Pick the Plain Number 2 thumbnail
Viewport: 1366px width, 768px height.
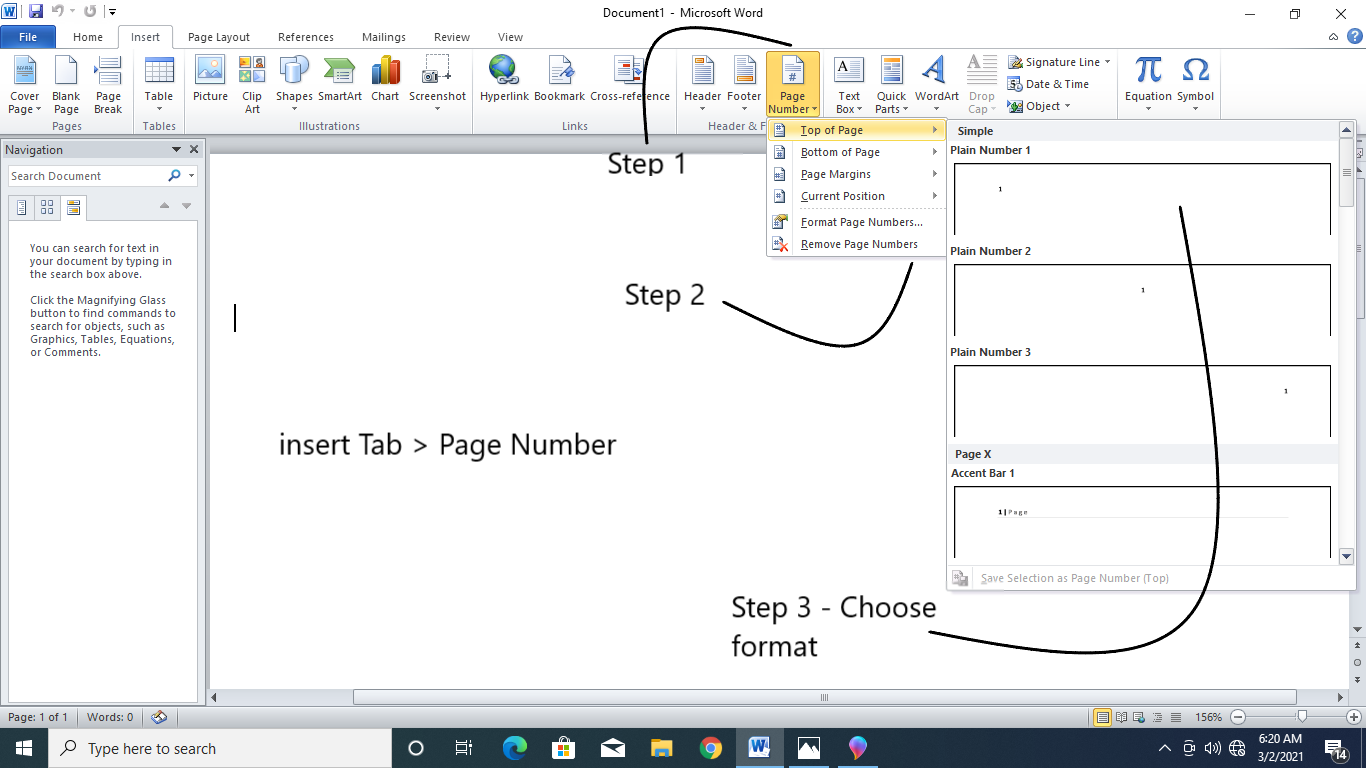pyautogui.click(x=1142, y=299)
